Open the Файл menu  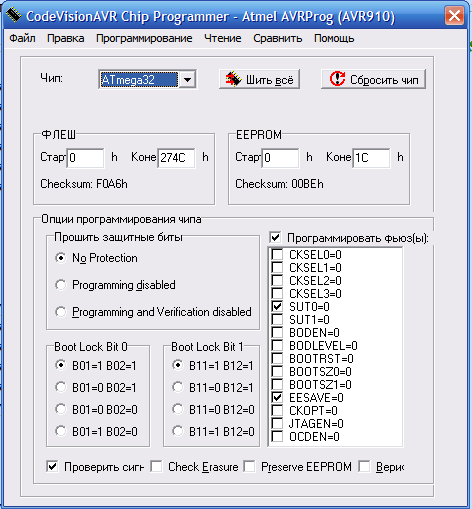[22, 38]
